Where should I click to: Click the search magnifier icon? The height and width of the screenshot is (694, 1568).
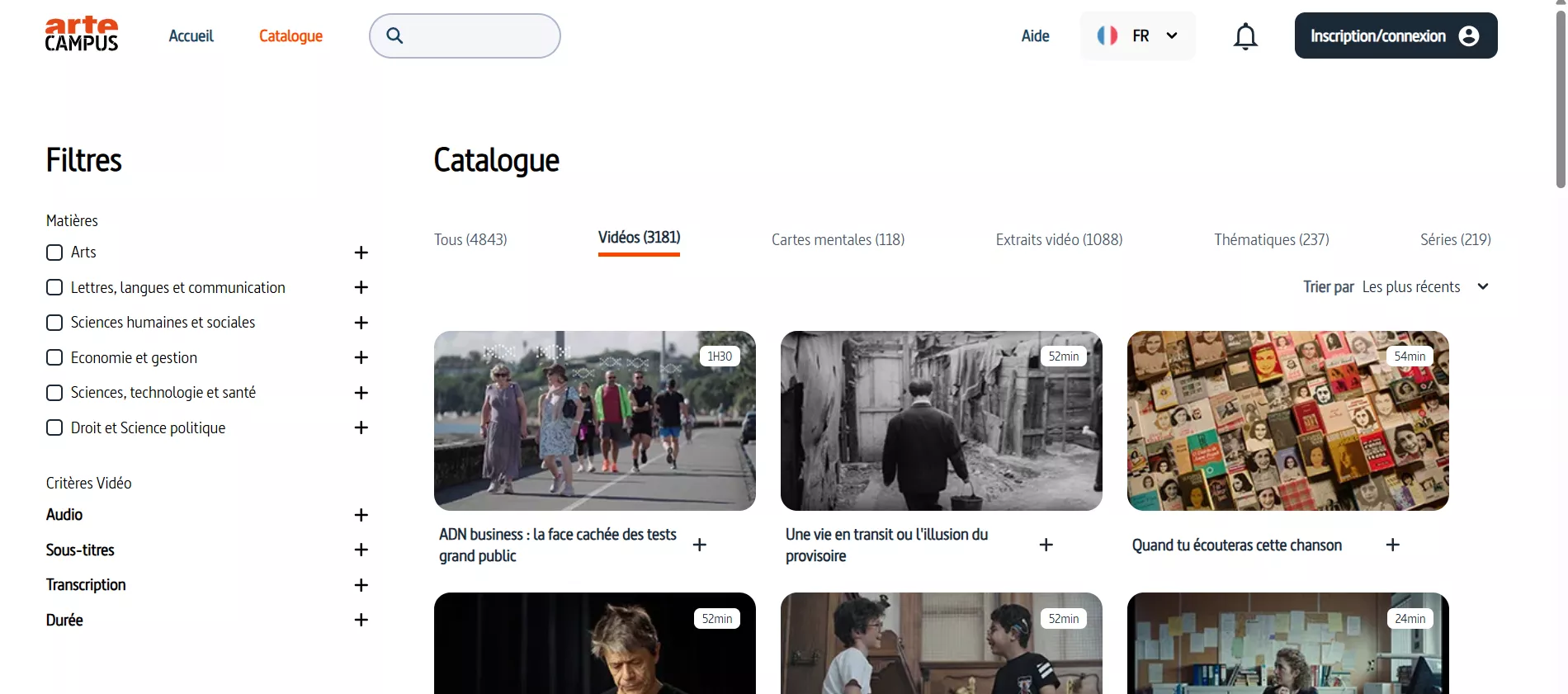pyautogui.click(x=395, y=35)
